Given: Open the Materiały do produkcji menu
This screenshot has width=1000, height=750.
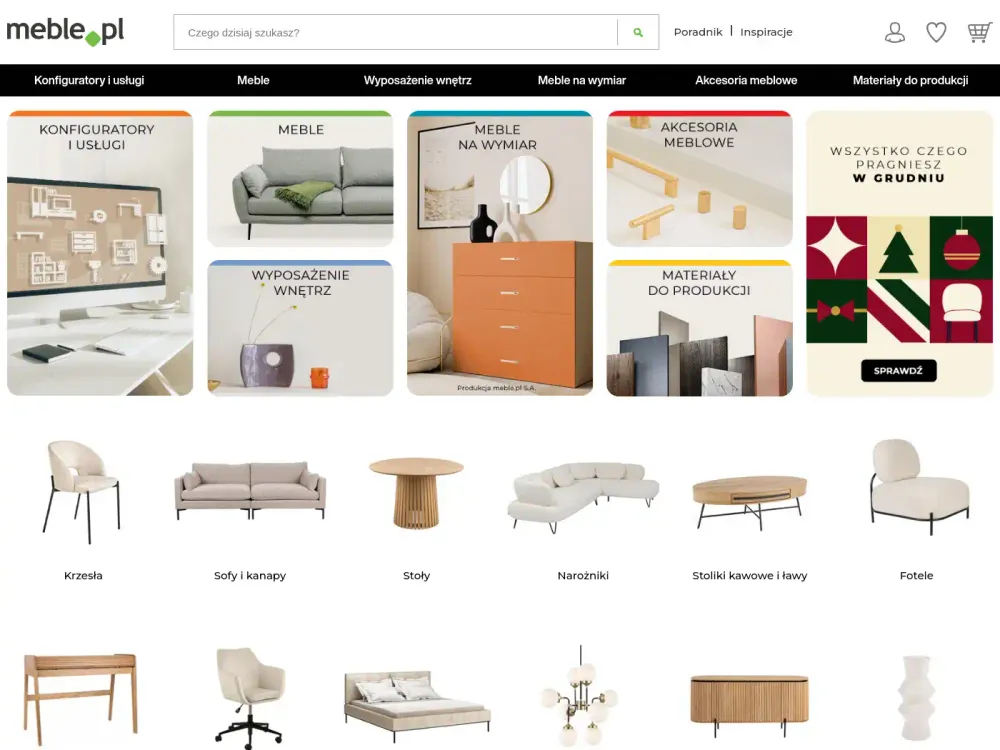Looking at the screenshot, I should [x=910, y=80].
